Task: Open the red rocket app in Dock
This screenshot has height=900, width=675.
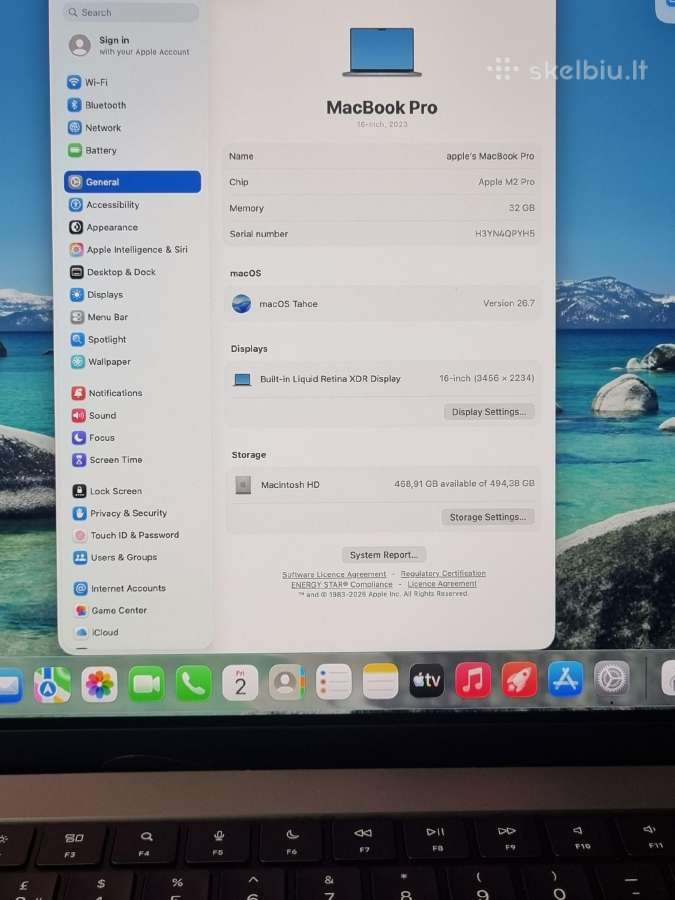Action: click(x=519, y=680)
